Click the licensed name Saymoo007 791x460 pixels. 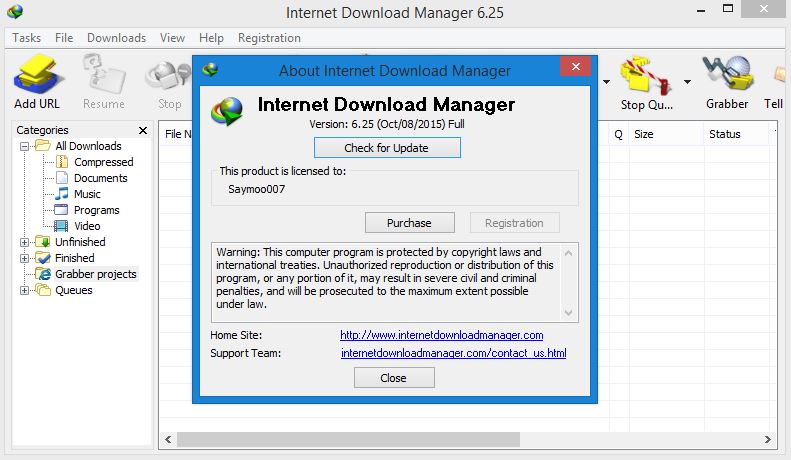(256, 189)
